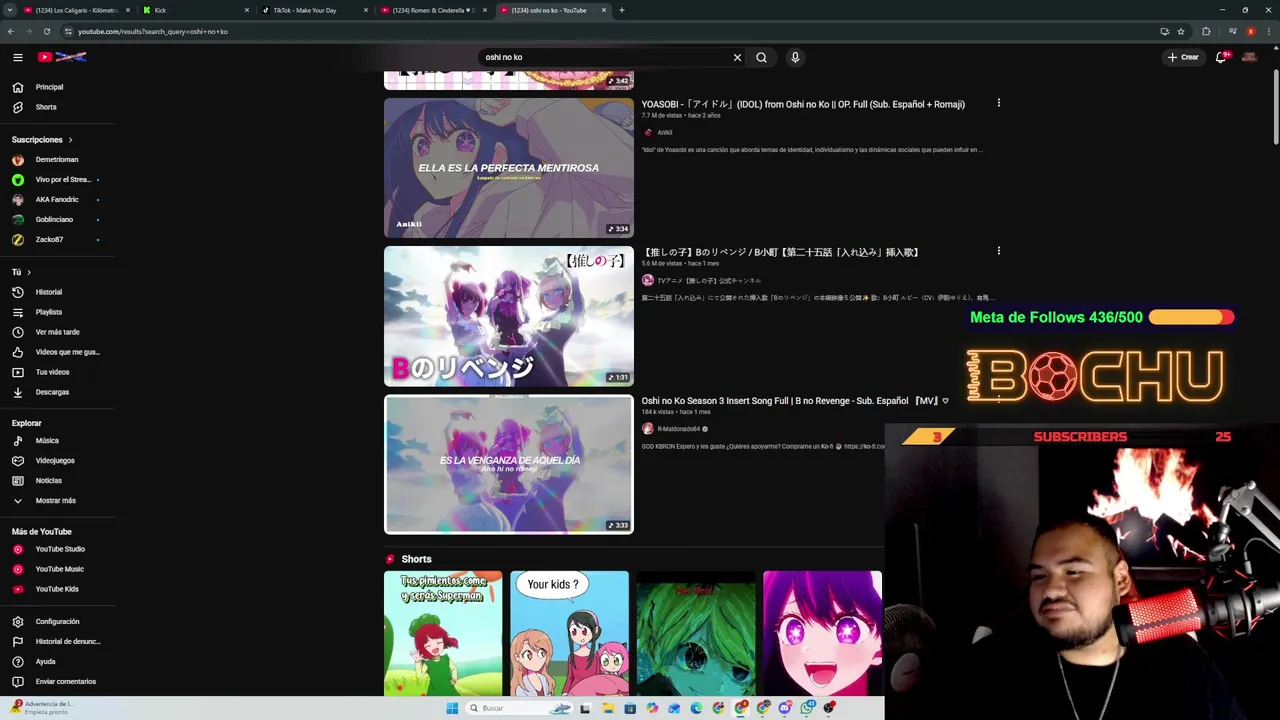Open the 'Tus pimientos come' short
Screen dimensions: 1280x720
pos(443,633)
